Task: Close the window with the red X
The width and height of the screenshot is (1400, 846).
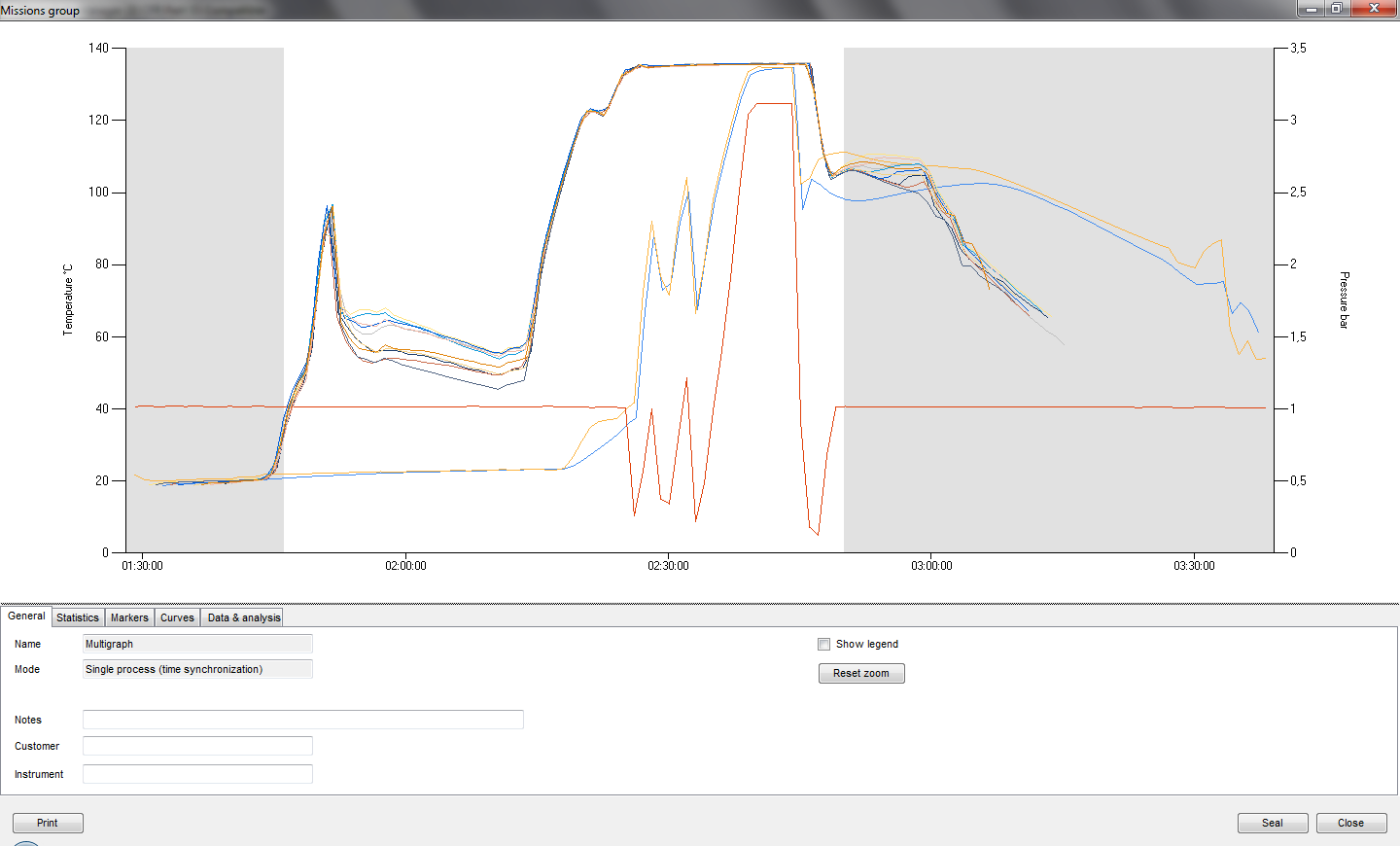Action: [1374, 8]
